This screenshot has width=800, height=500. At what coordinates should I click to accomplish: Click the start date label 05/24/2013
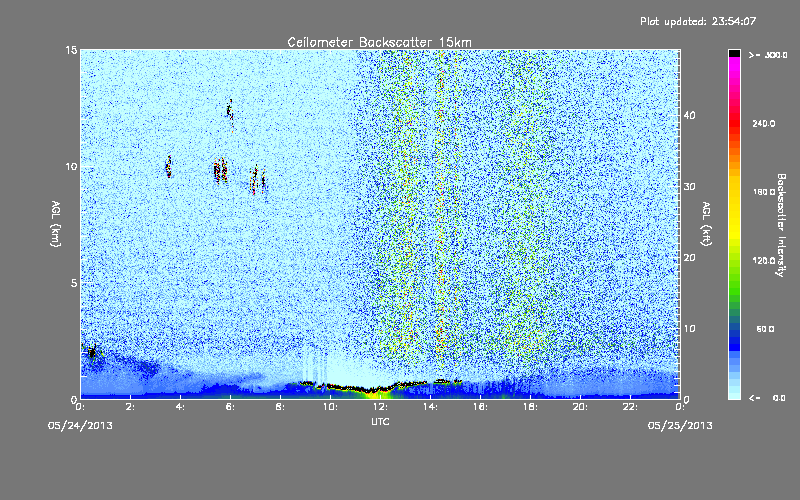(80, 426)
